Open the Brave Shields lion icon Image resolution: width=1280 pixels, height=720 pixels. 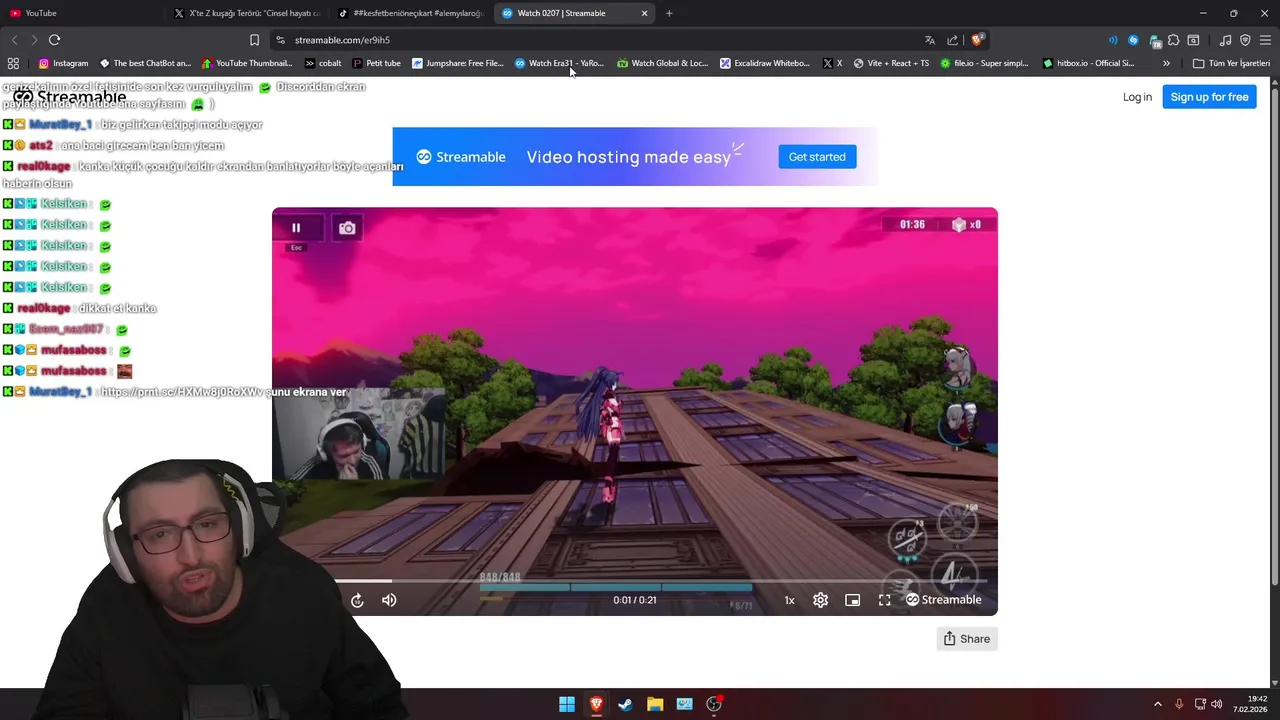[x=977, y=40]
